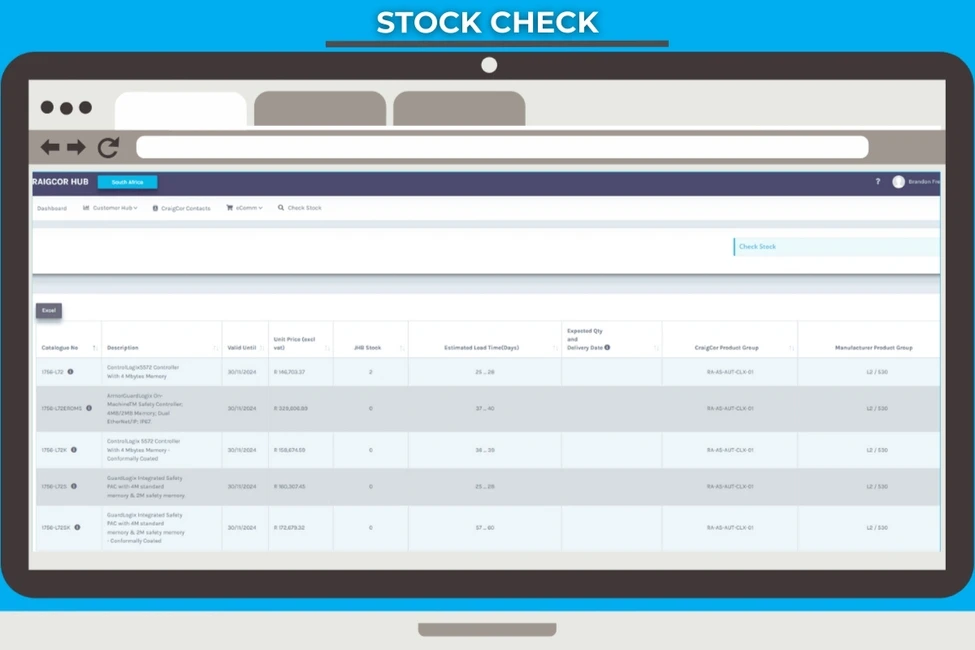The image size is (975, 650).
Task: Click the South Africa region button
Action: 127,182
